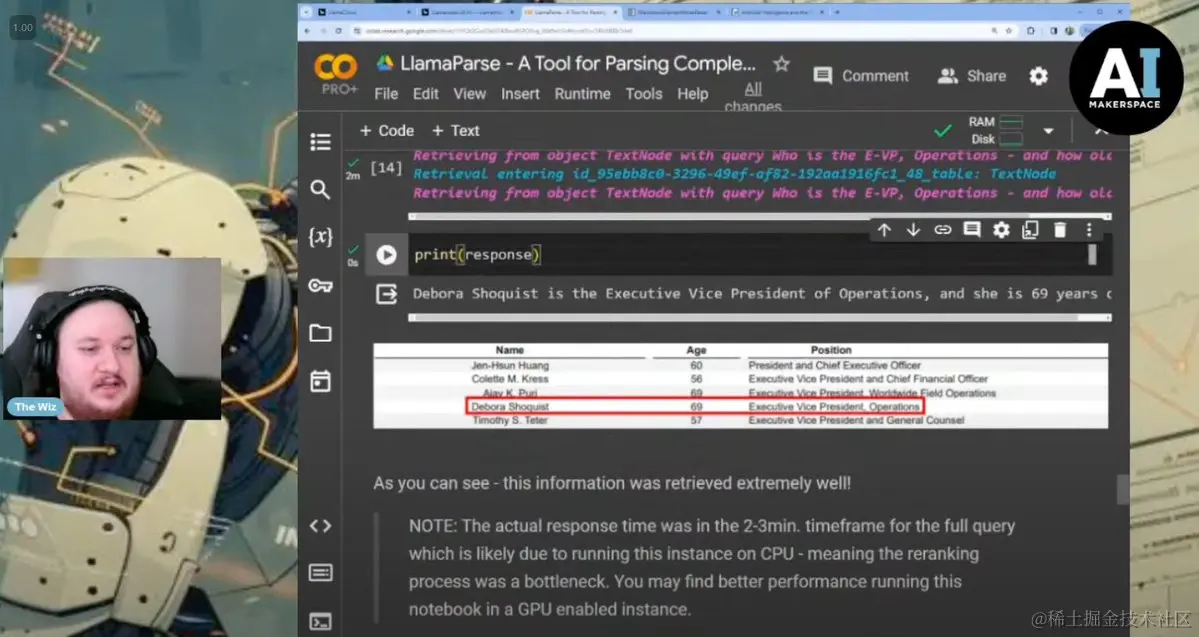Open the code snippets panel
Image resolution: width=1199 pixels, height=637 pixels.
click(x=320, y=525)
